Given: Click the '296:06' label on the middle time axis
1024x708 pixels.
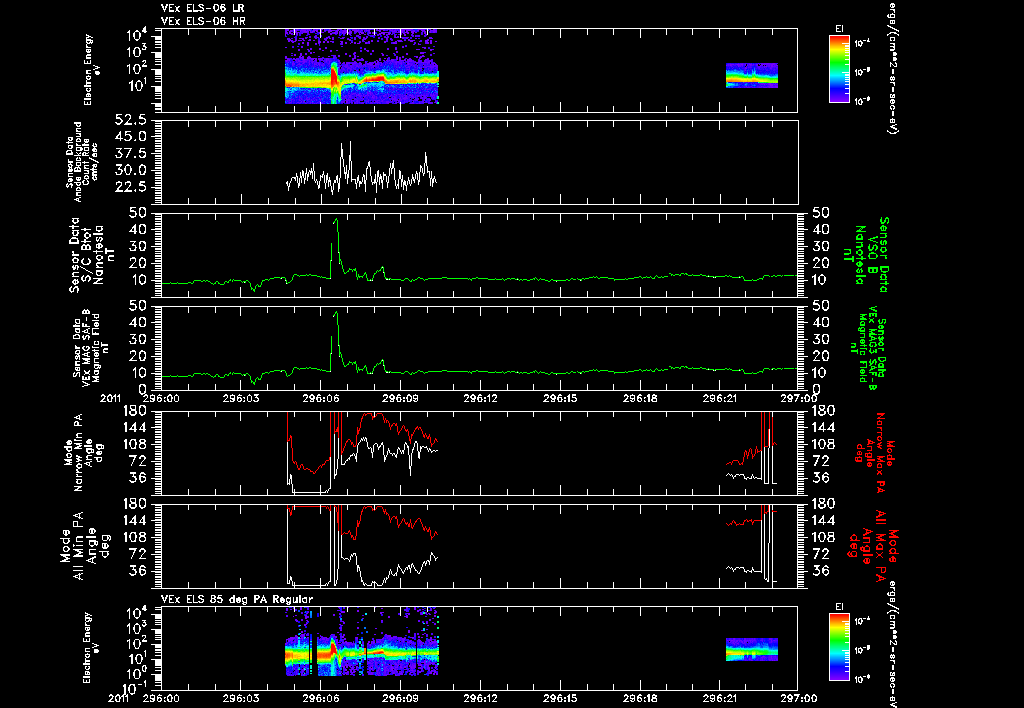Looking at the screenshot, I should coord(321,398).
